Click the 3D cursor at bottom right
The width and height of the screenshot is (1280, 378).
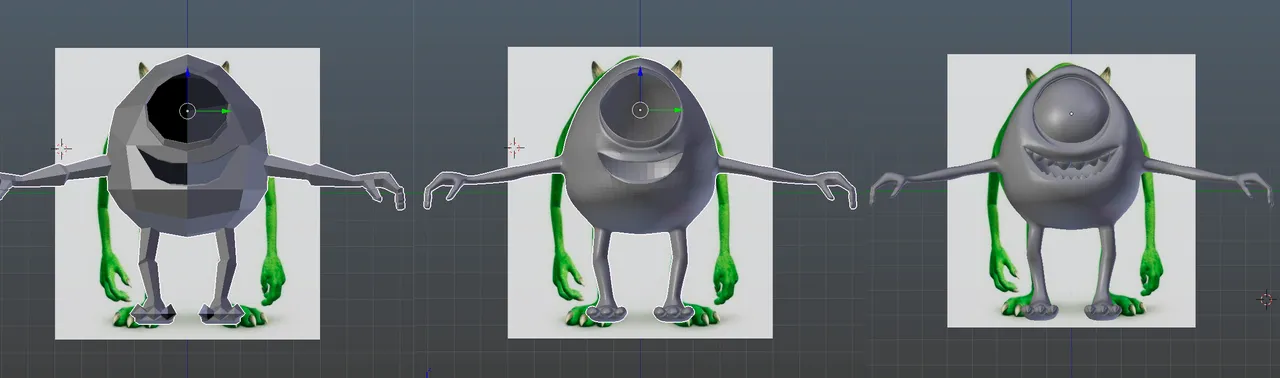1266,299
